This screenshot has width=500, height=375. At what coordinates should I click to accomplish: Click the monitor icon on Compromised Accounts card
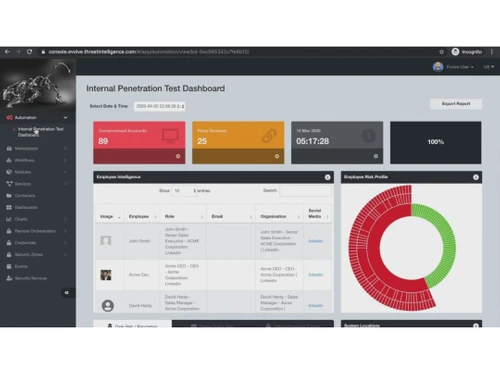pos(170,136)
